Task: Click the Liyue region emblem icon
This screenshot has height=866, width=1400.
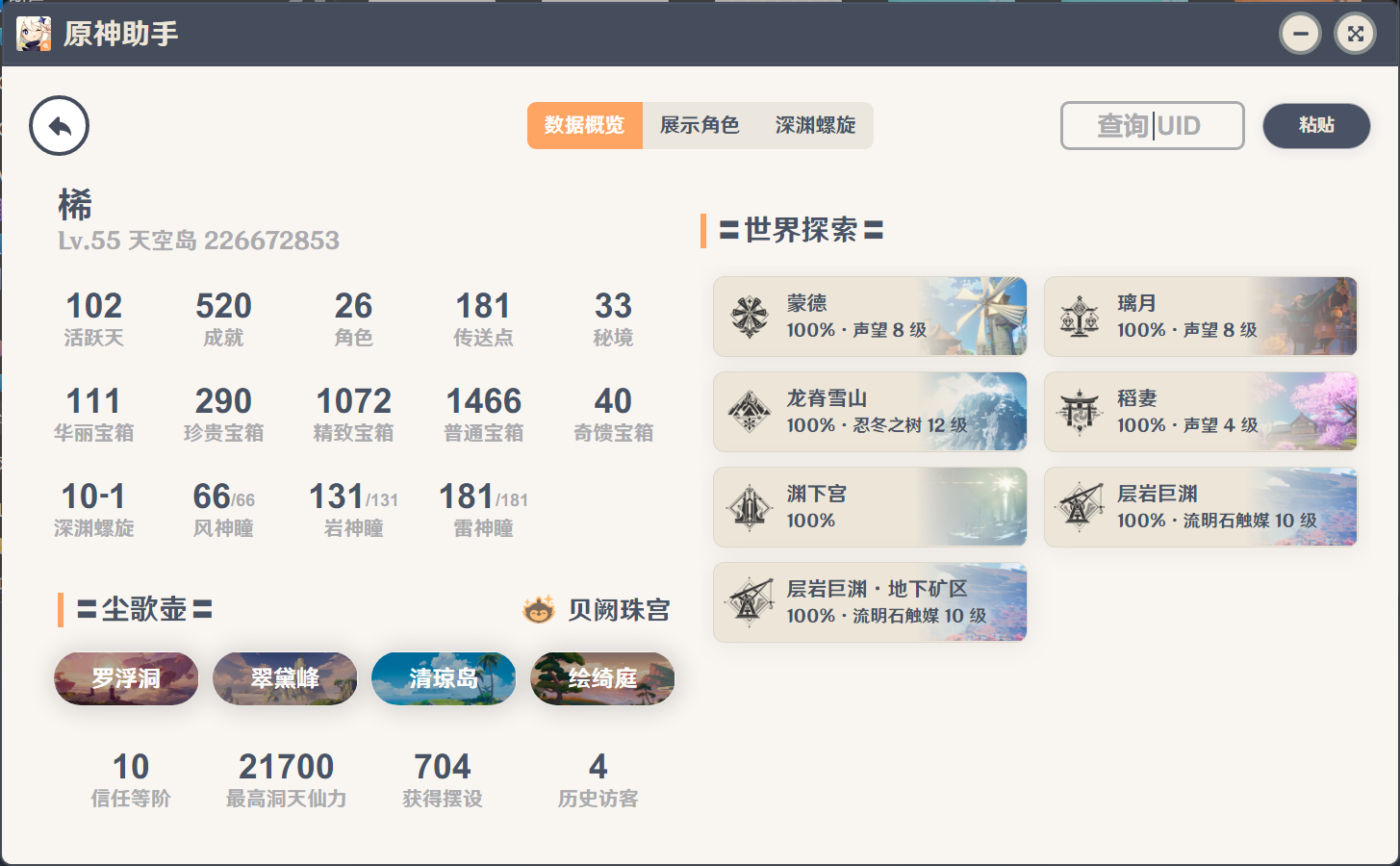Action: pyautogui.click(x=1080, y=317)
